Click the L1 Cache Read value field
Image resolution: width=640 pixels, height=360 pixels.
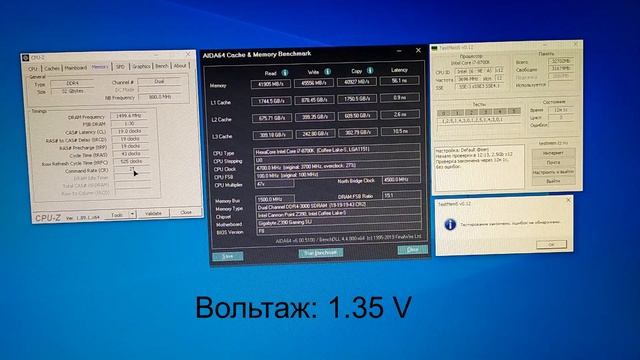coord(271,101)
